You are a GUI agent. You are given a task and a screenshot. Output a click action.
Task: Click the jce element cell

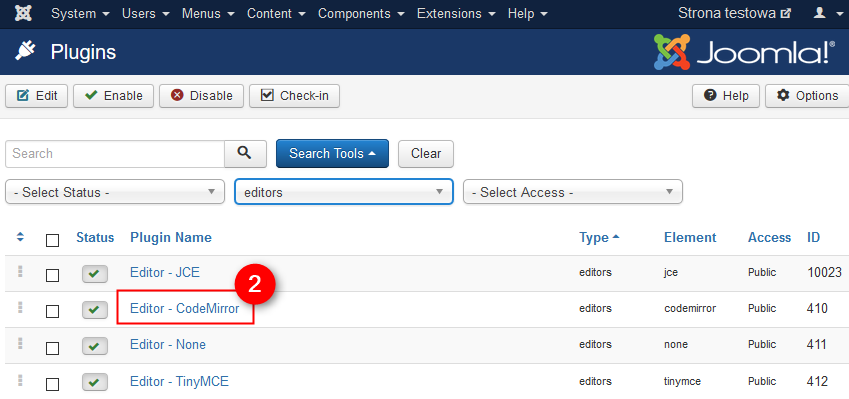pyautogui.click(x=671, y=272)
